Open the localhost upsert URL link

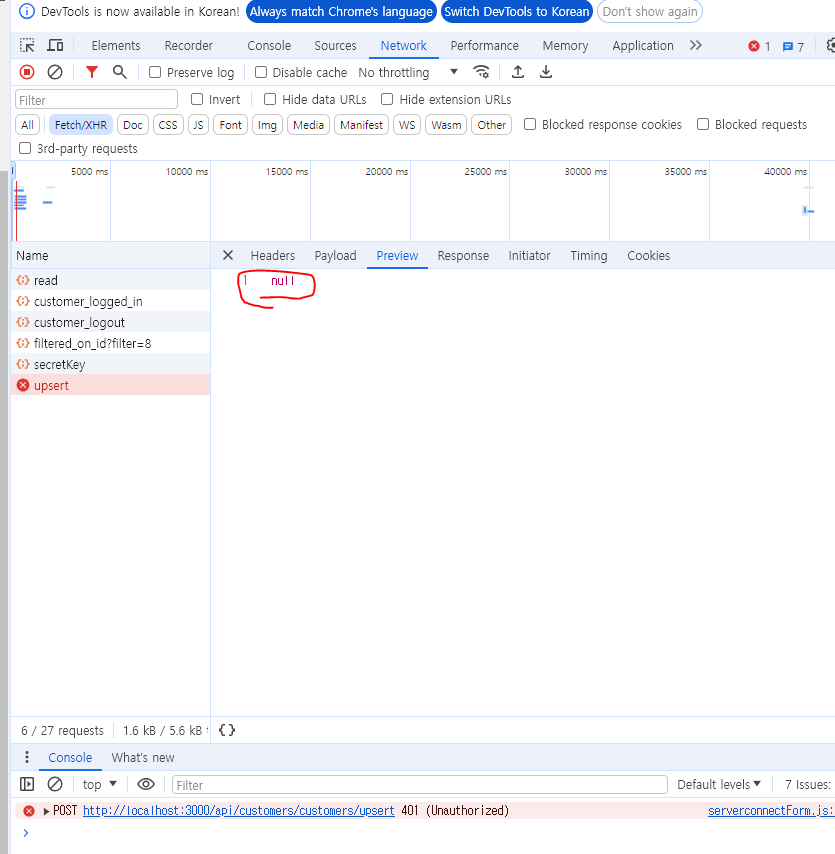tap(238, 811)
